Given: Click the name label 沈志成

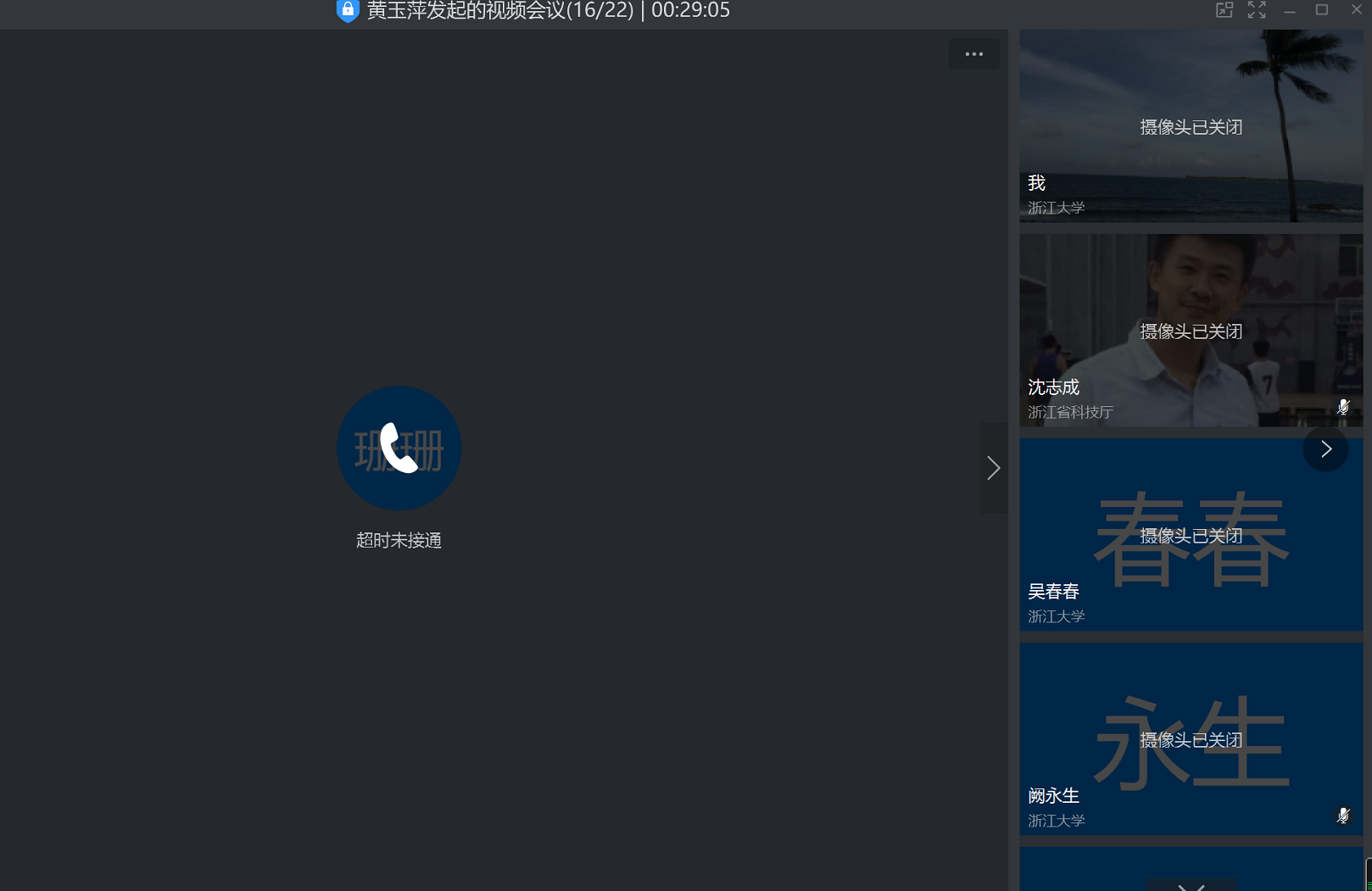Looking at the screenshot, I should (x=1053, y=387).
